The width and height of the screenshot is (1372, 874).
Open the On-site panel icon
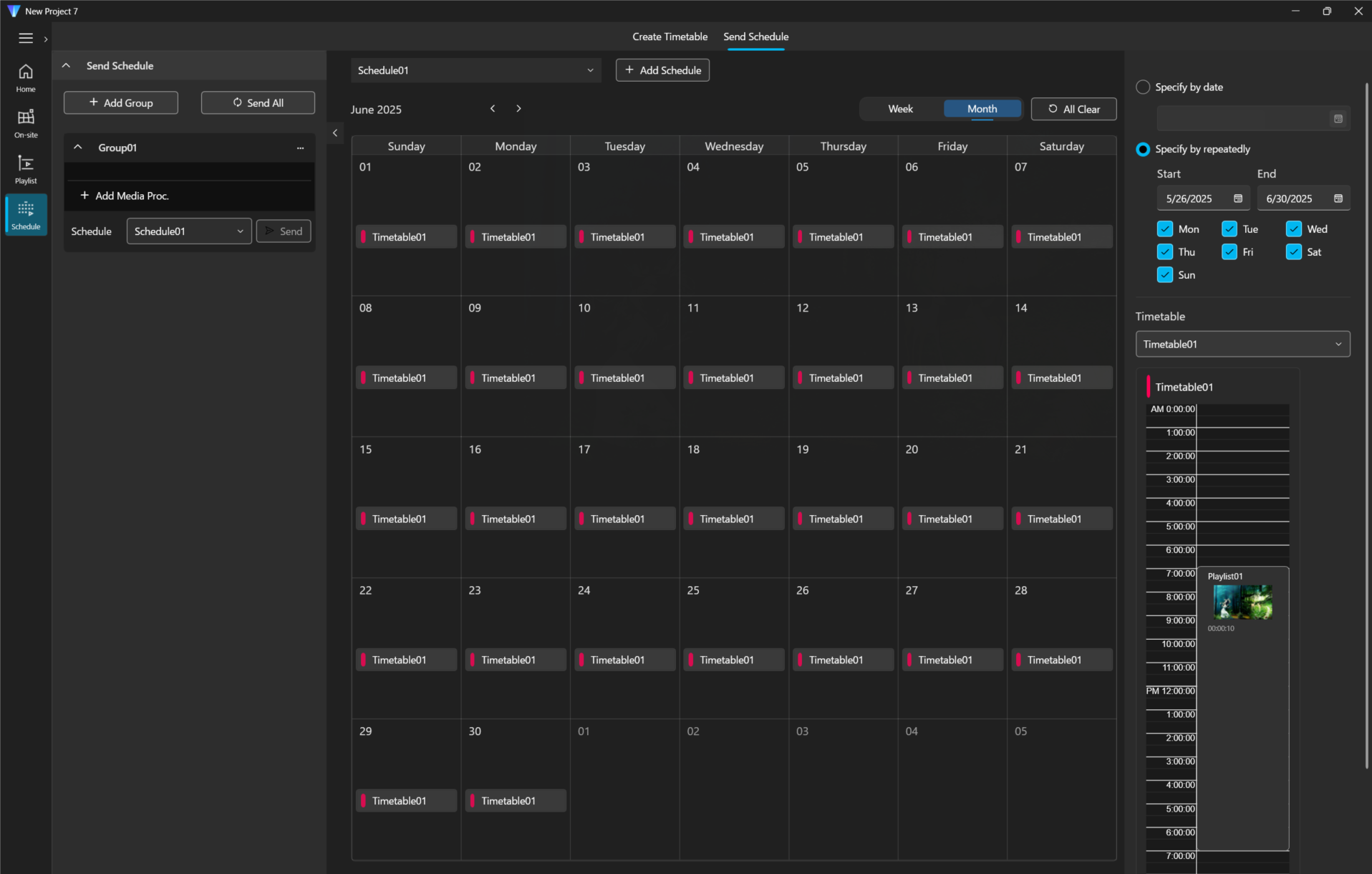(x=26, y=123)
